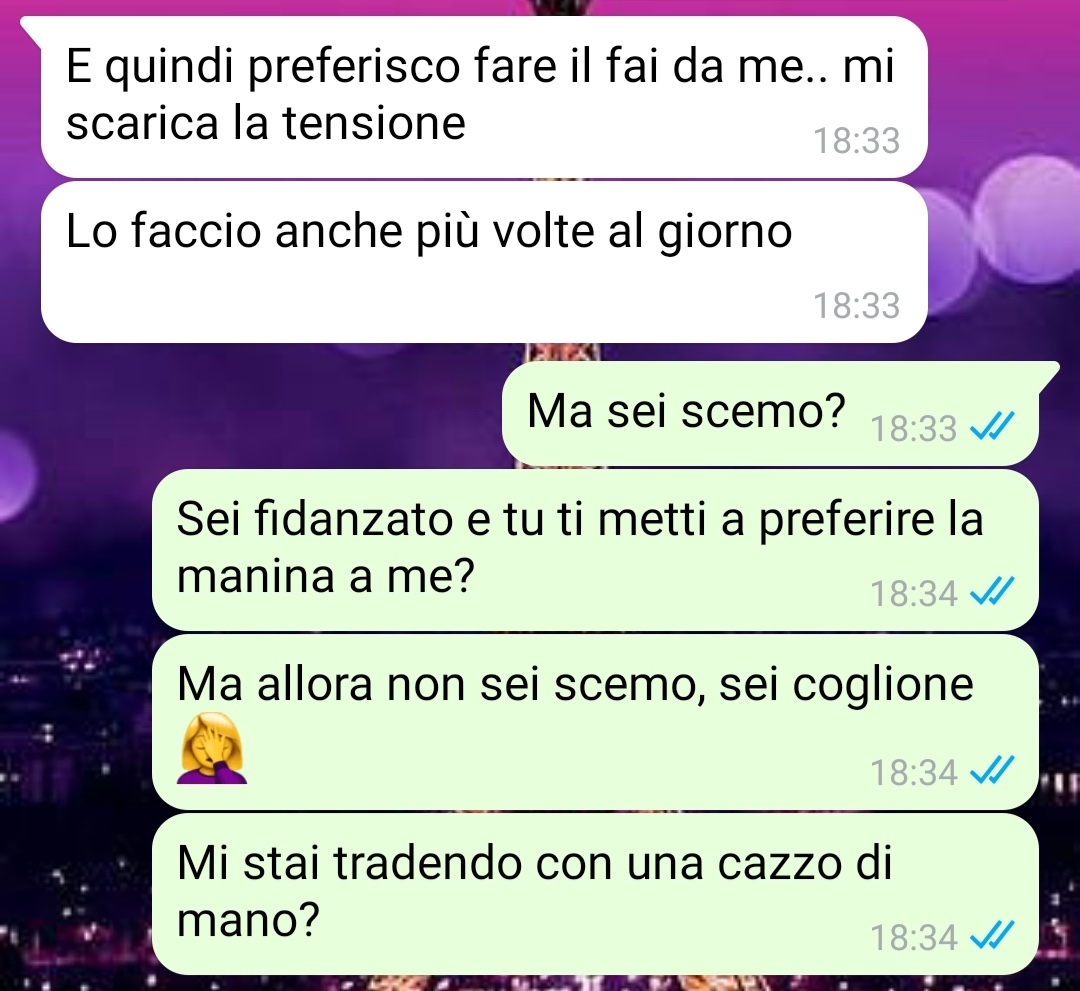Click timestamp under "Lo faccio anche più volte"
The width and height of the screenshot is (1080, 991).
point(857,305)
